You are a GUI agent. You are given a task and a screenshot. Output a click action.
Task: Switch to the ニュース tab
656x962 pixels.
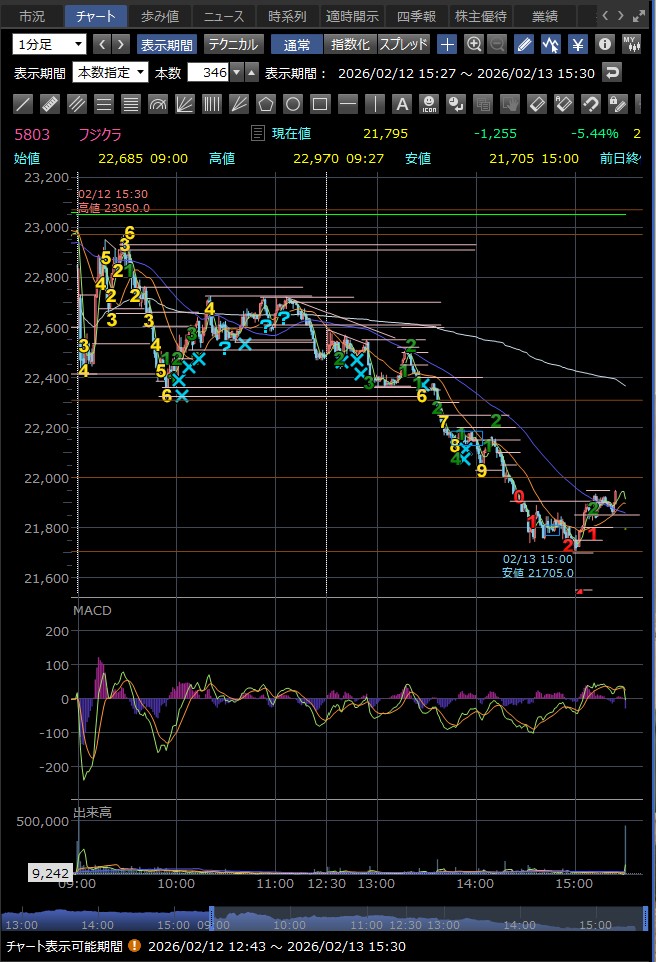(x=224, y=16)
